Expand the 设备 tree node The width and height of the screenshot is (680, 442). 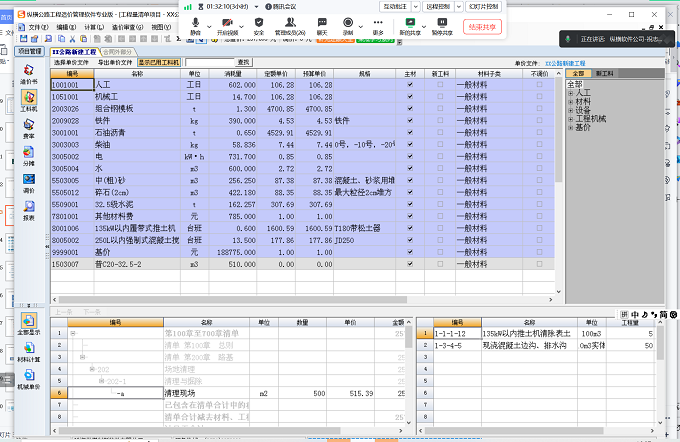coord(571,110)
